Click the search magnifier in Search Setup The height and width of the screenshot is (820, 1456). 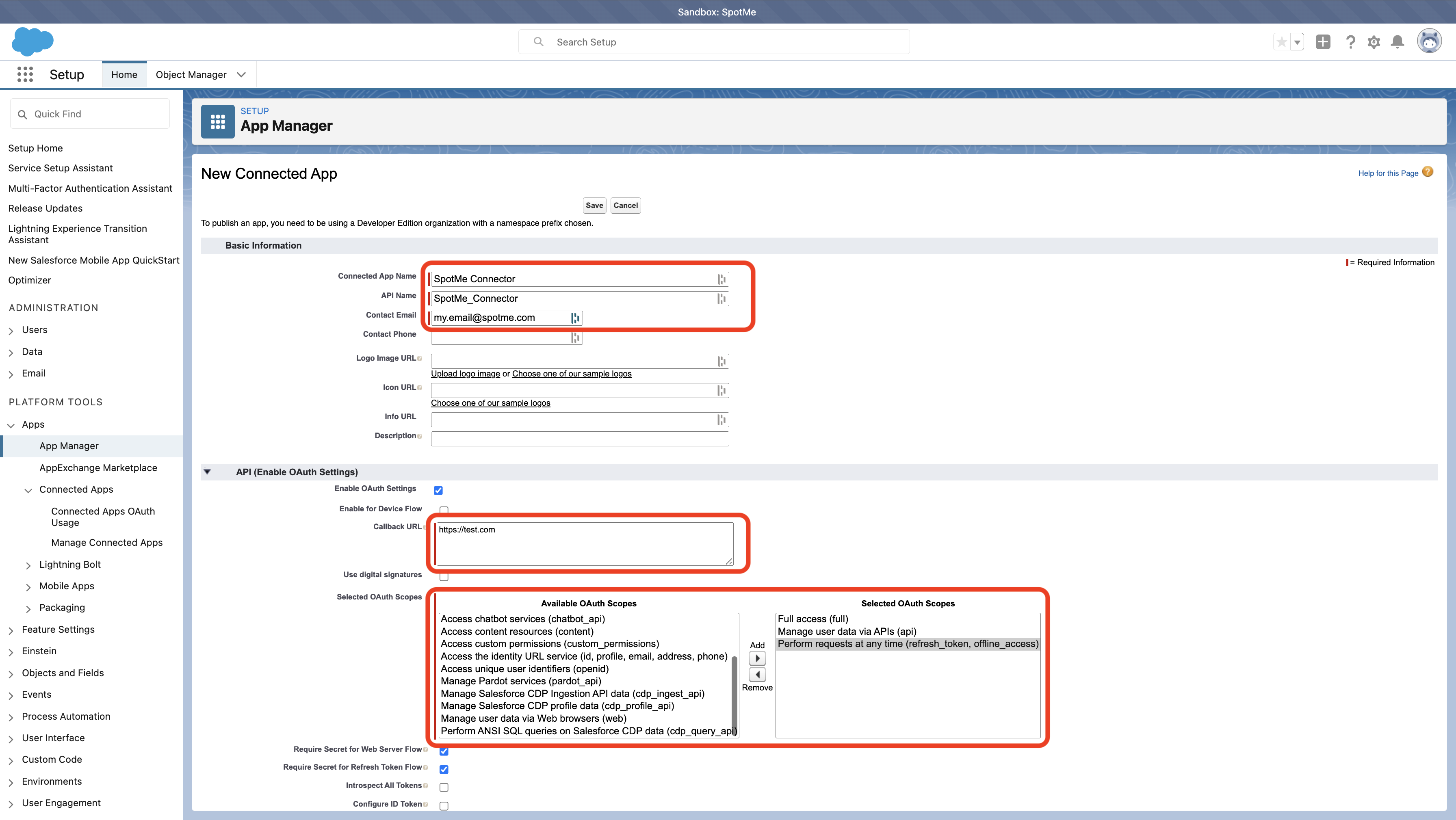pos(539,42)
